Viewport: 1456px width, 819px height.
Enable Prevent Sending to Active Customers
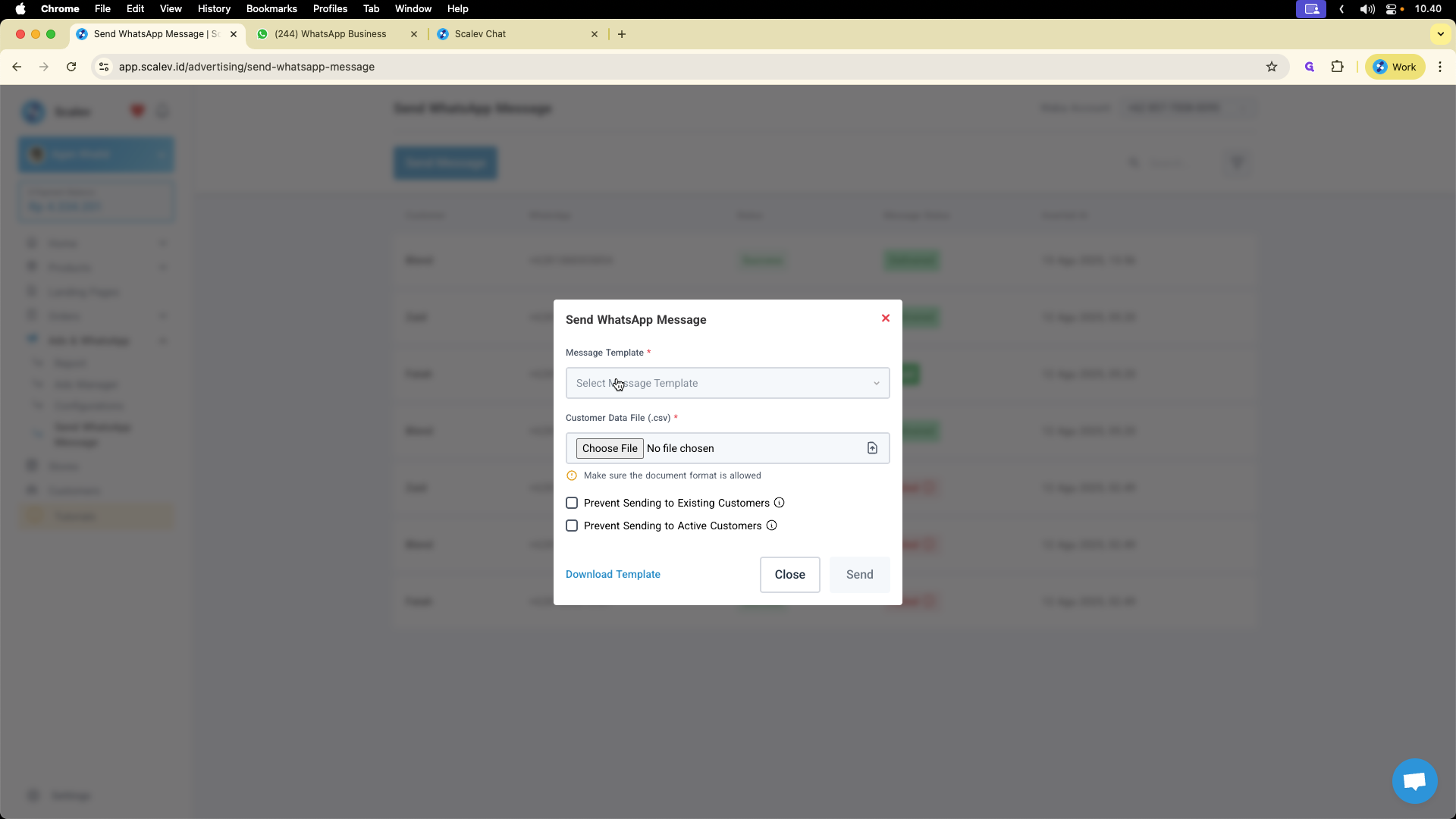coord(572,526)
